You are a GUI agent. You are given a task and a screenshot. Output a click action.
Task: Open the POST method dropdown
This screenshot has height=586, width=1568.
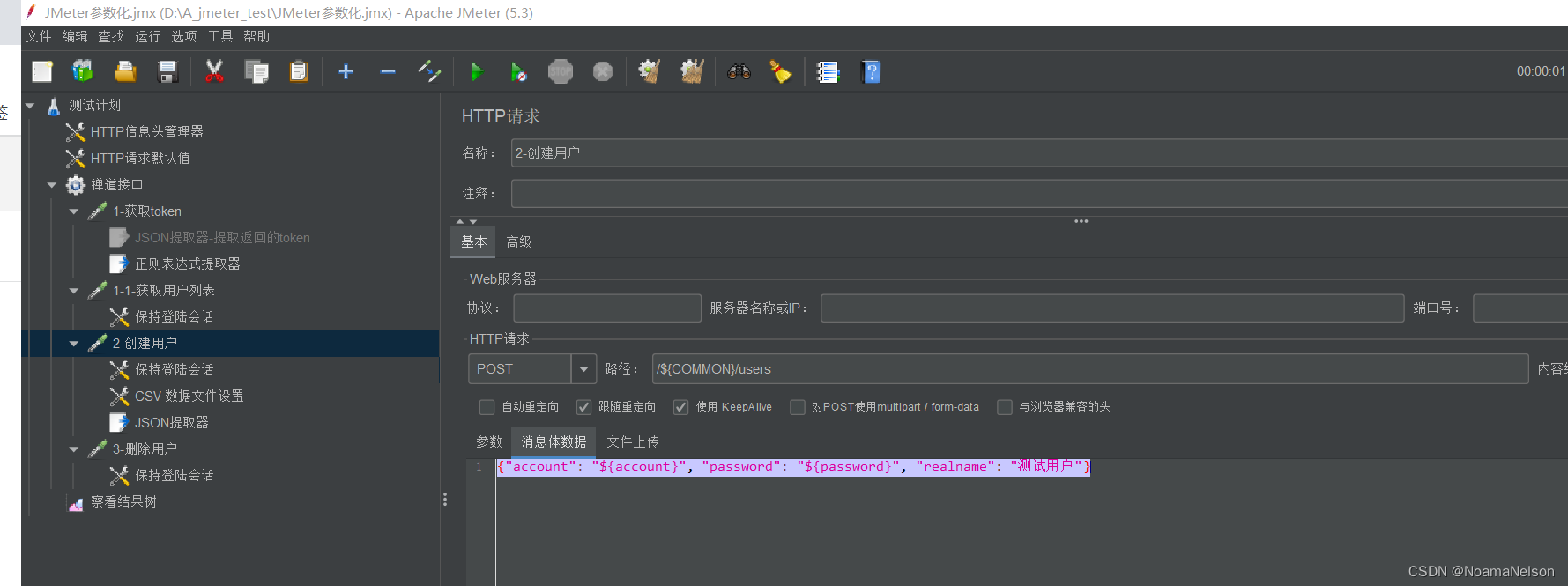click(x=583, y=369)
